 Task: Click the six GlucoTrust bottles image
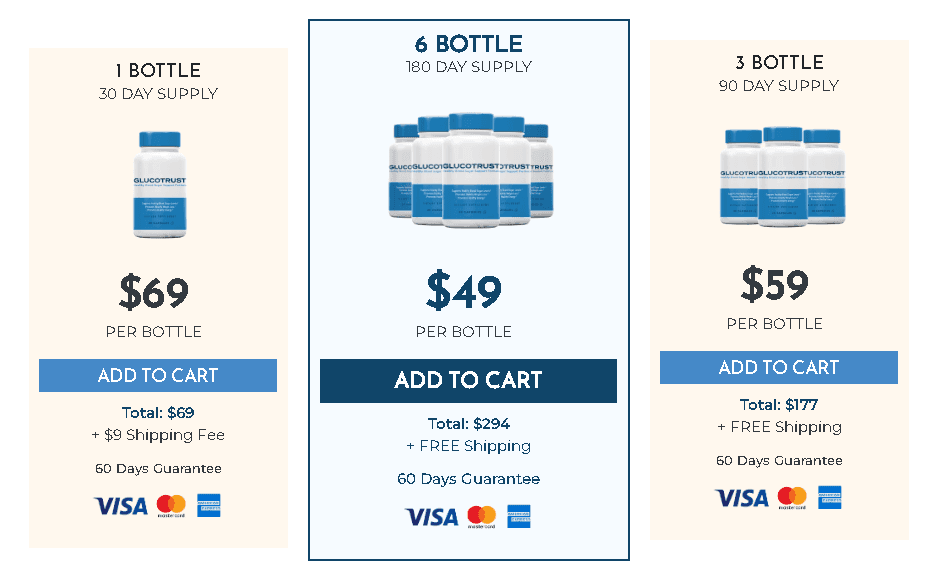point(469,170)
